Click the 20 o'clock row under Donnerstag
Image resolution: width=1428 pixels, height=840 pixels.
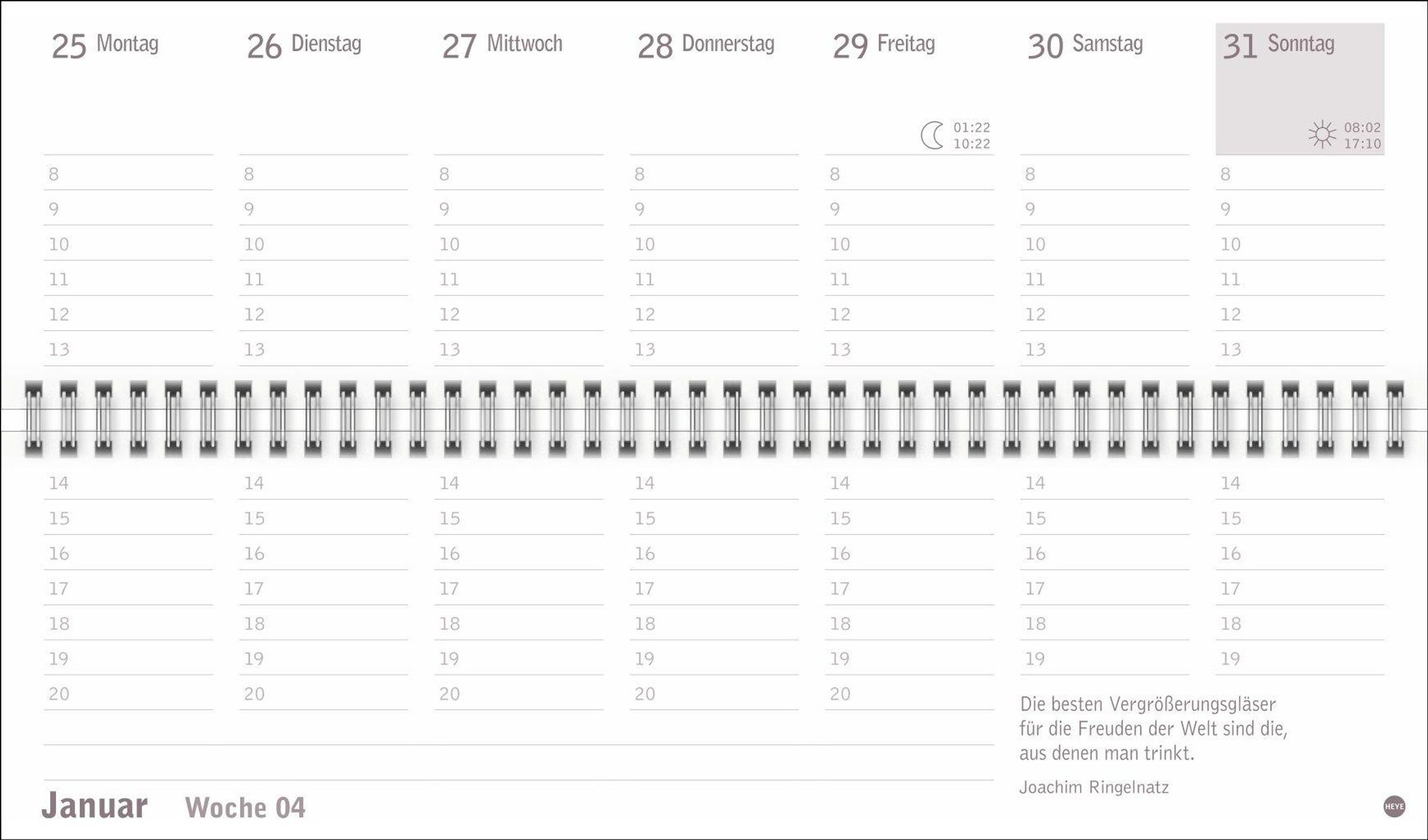(x=714, y=694)
